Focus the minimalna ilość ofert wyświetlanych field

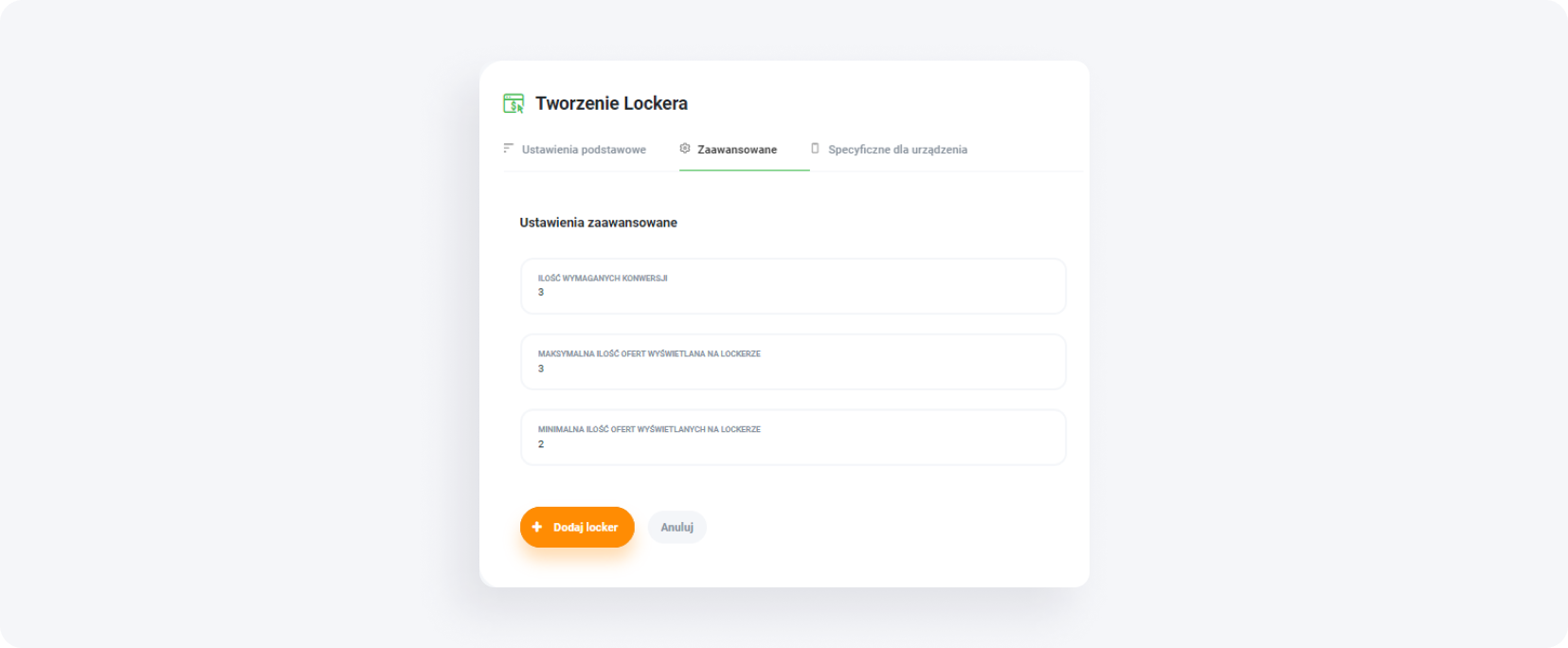pos(792,437)
